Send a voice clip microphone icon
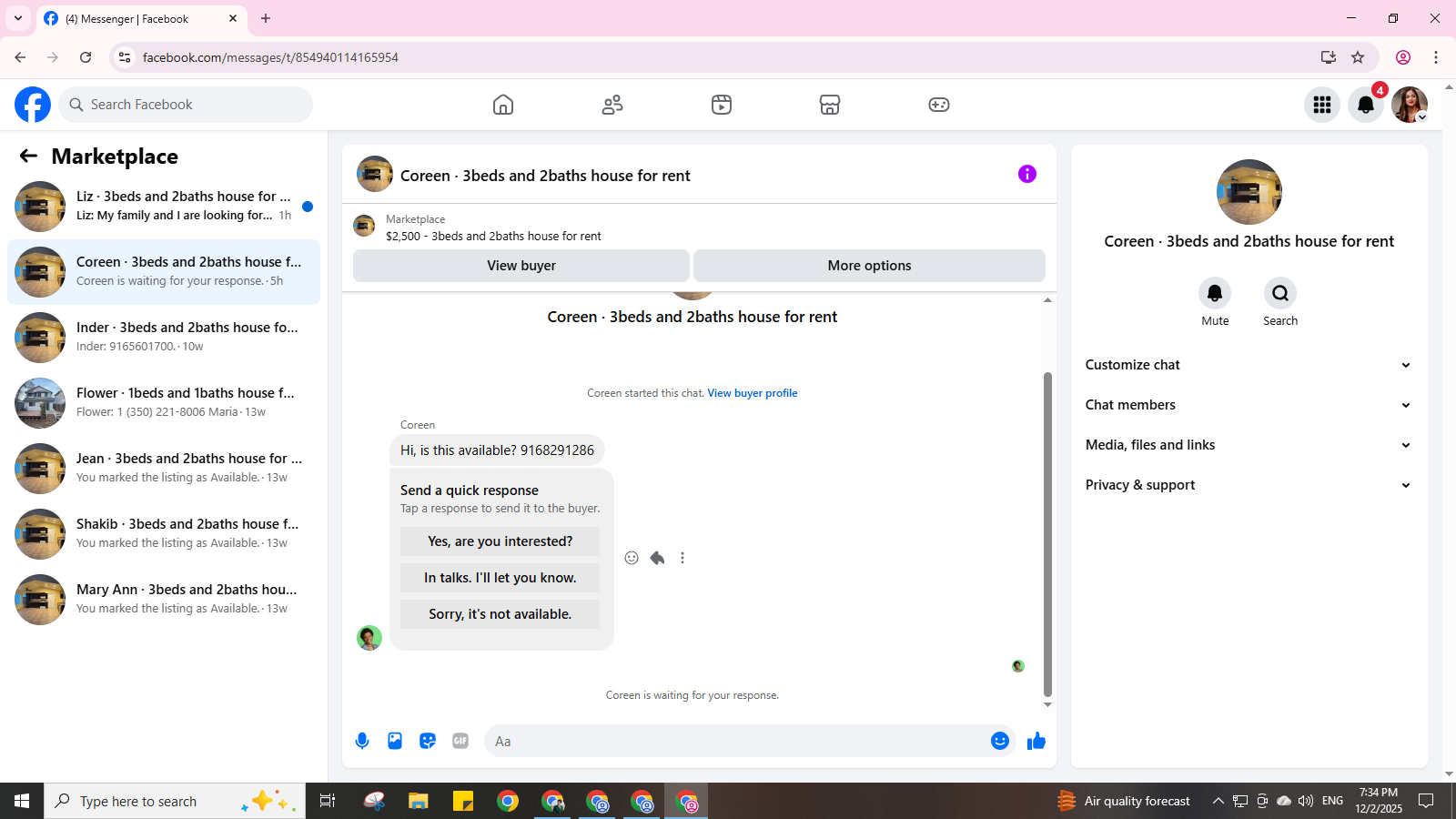Screen dimensions: 1456x819 pyautogui.click(x=362, y=741)
